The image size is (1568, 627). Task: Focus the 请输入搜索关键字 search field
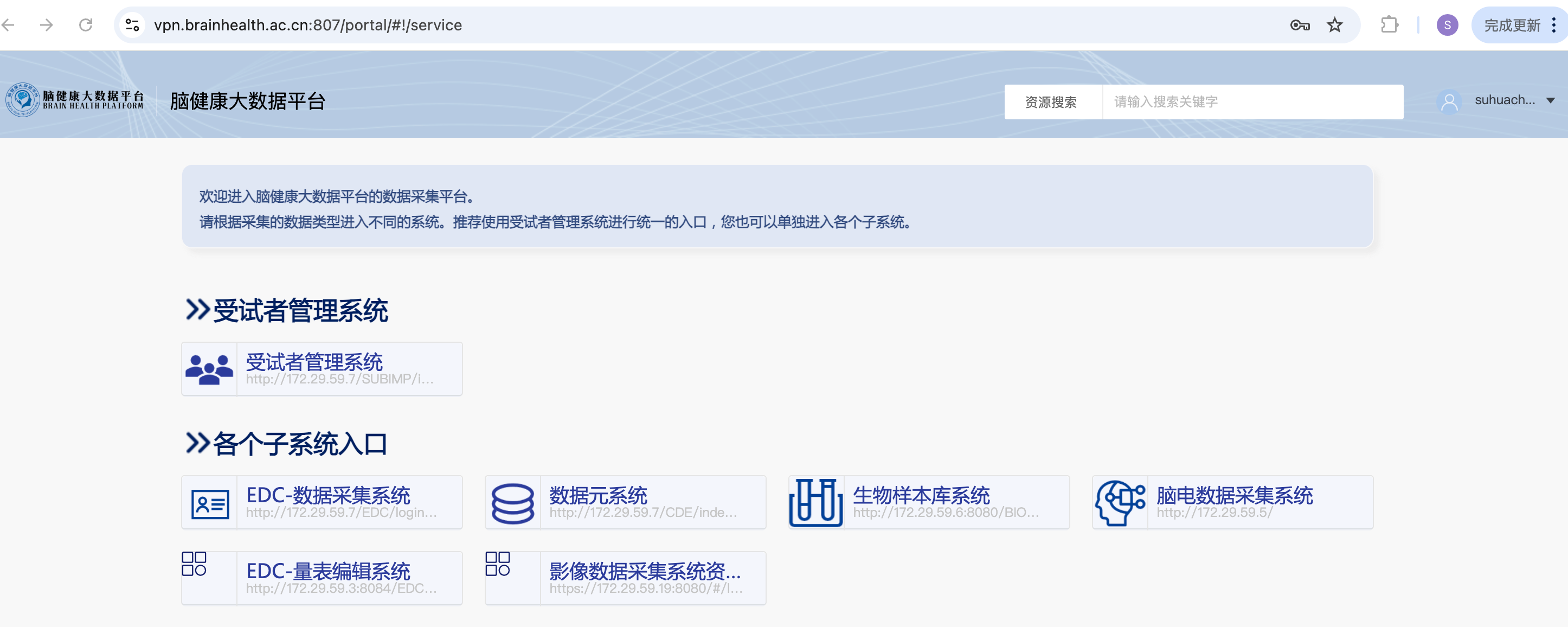click(1252, 101)
